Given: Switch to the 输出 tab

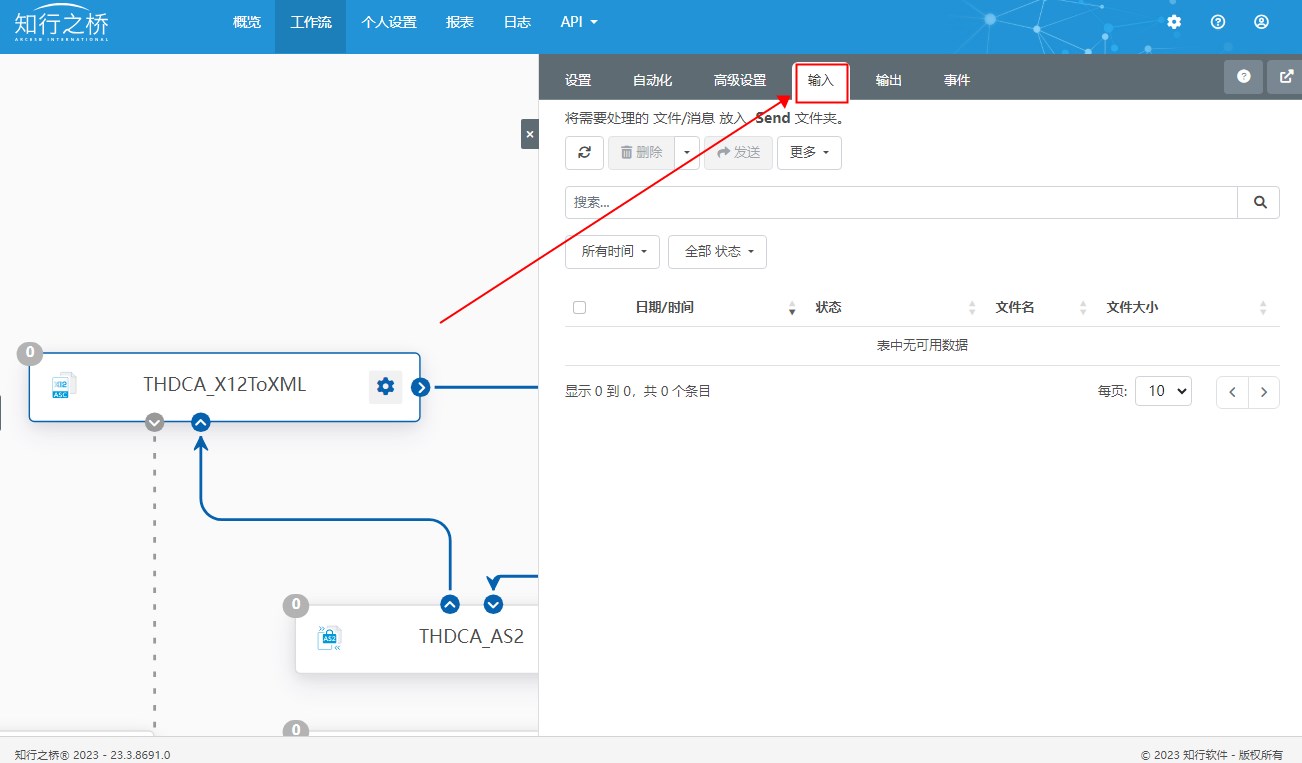Looking at the screenshot, I should click(888, 81).
